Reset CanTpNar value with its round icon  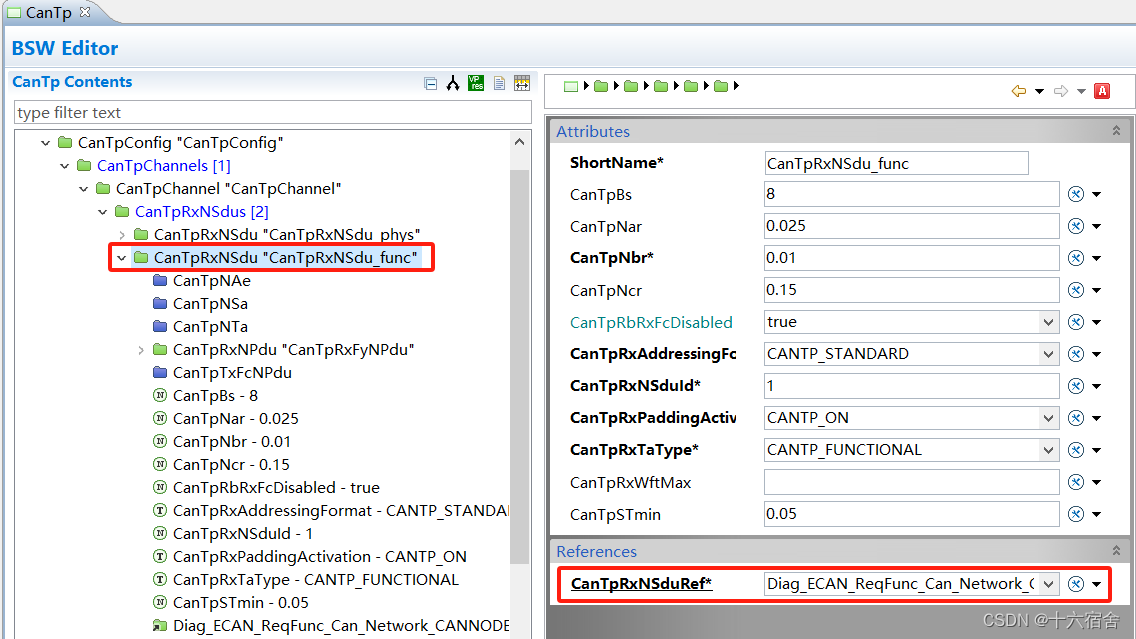pos(1076,226)
